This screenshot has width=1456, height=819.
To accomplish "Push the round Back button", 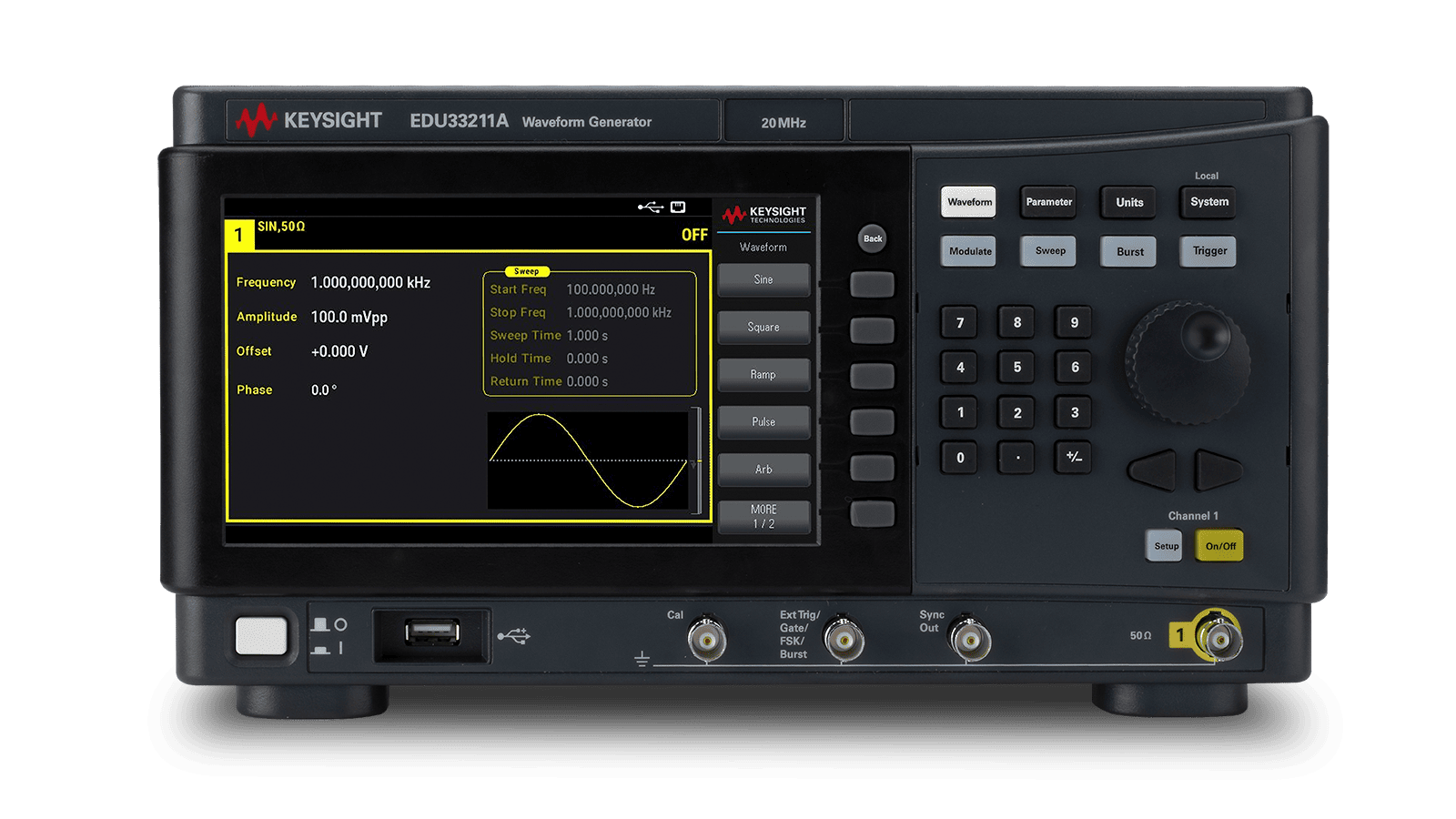I will pyautogui.click(x=872, y=238).
